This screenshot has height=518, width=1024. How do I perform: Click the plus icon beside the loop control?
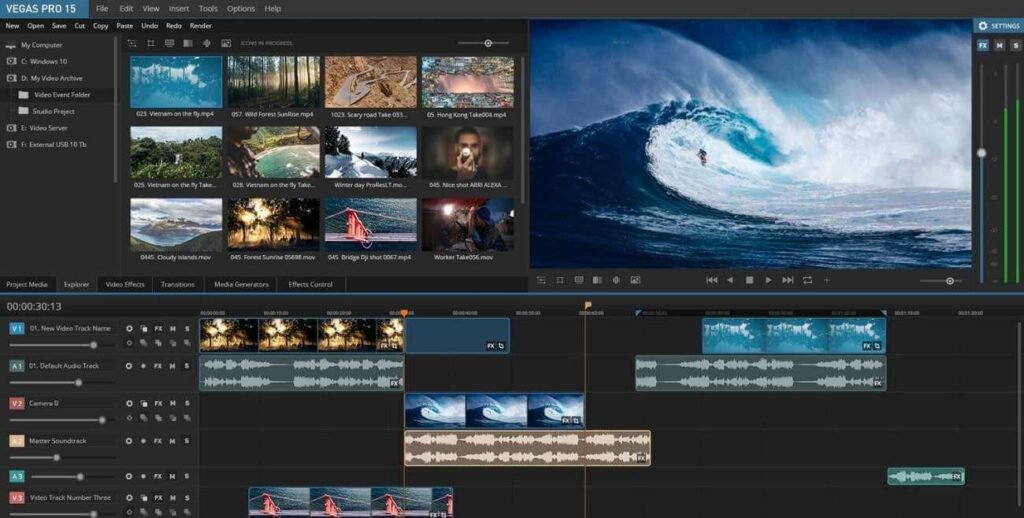tap(826, 280)
